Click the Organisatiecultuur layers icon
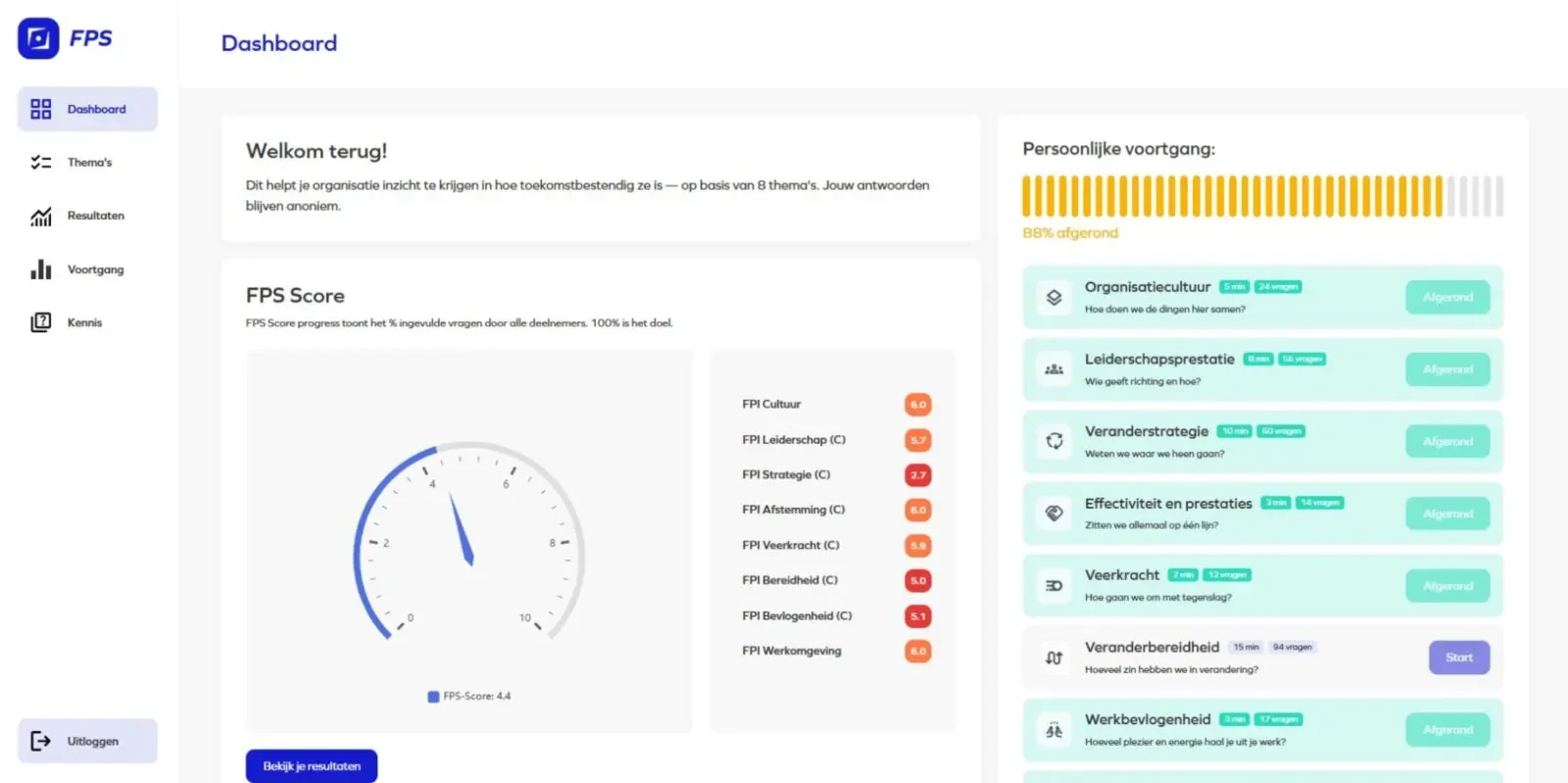The image size is (1568, 783). (1053, 297)
